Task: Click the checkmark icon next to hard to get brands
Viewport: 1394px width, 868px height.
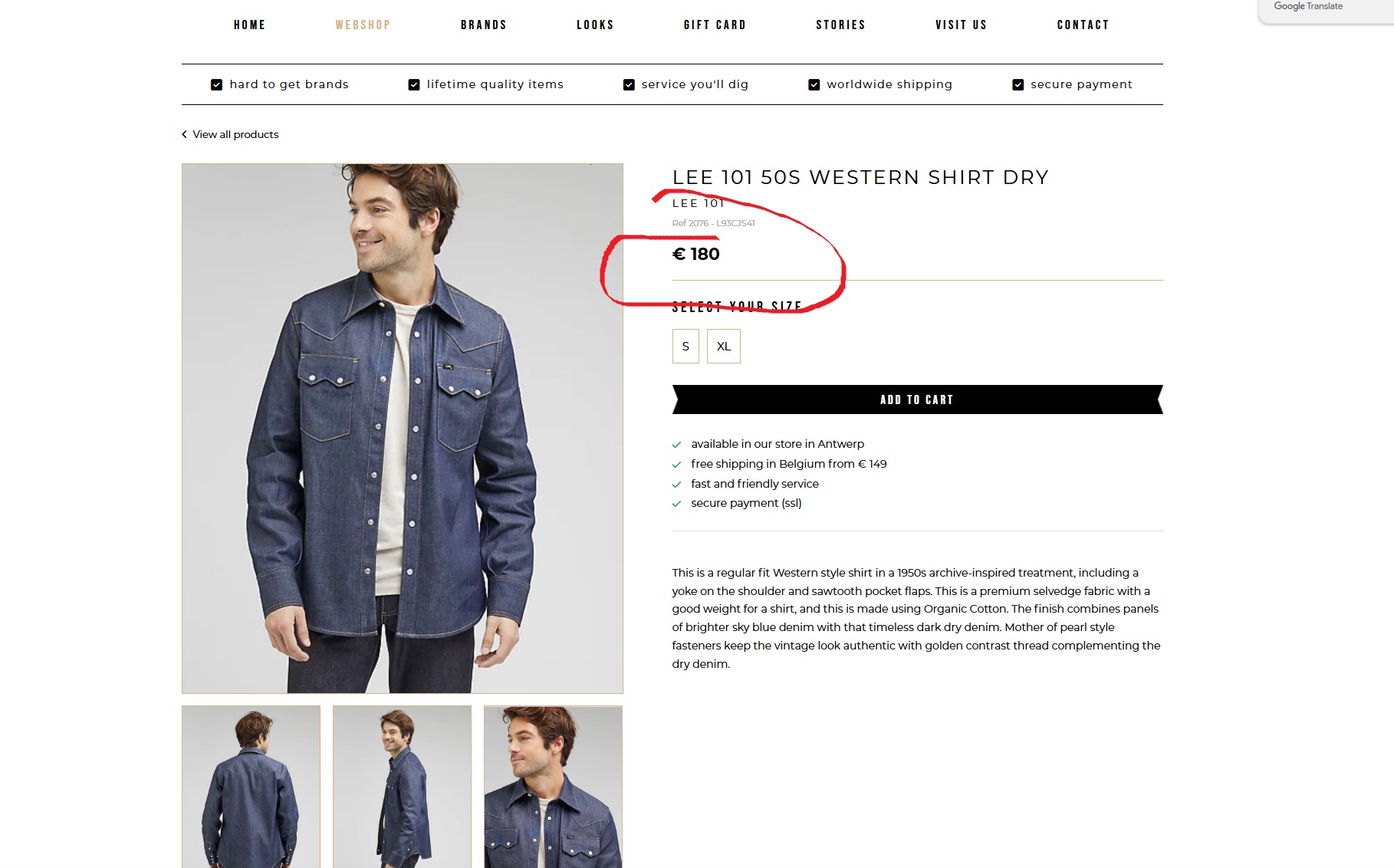Action: coord(217,84)
